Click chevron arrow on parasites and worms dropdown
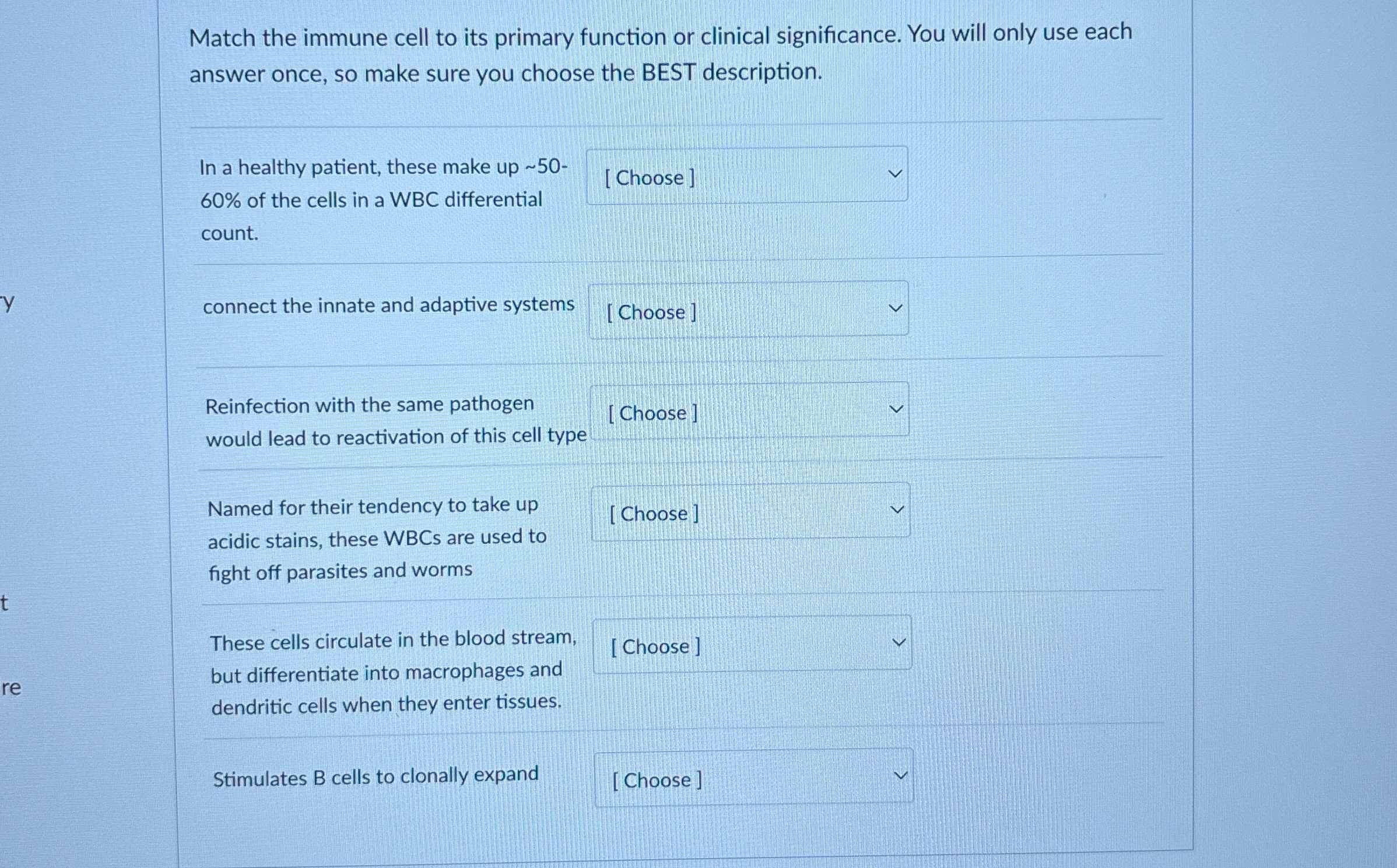 (x=897, y=510)
